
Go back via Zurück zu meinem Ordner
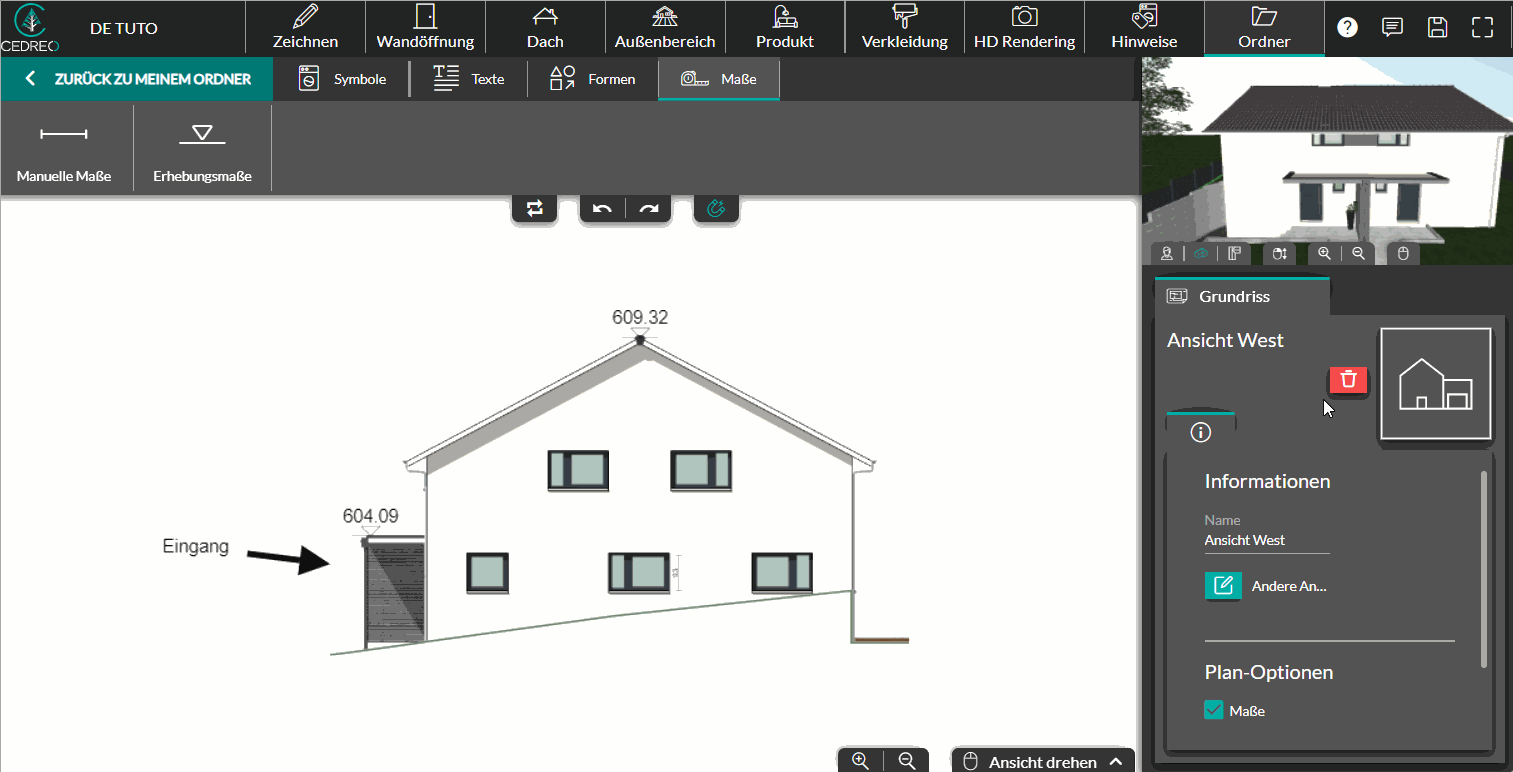pos(137,79)
